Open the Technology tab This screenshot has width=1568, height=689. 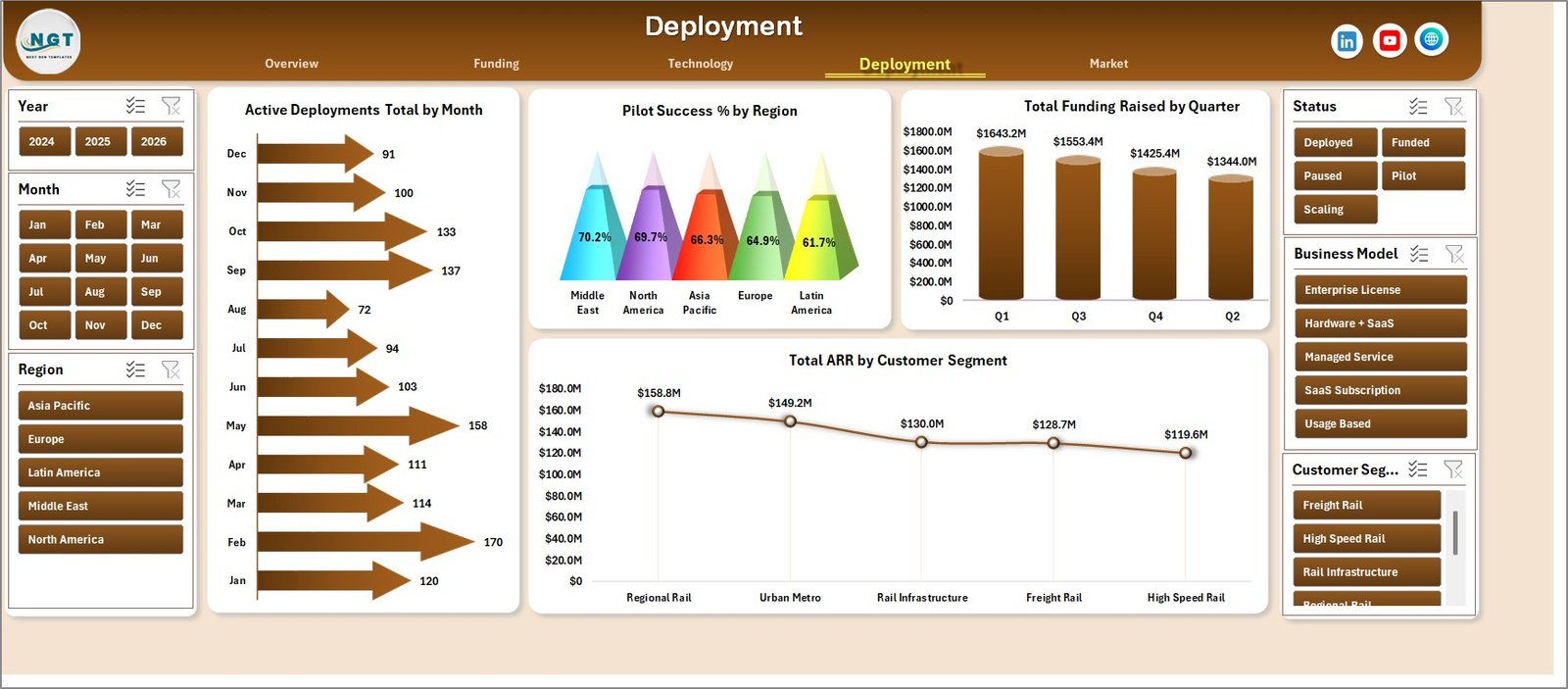700,64
